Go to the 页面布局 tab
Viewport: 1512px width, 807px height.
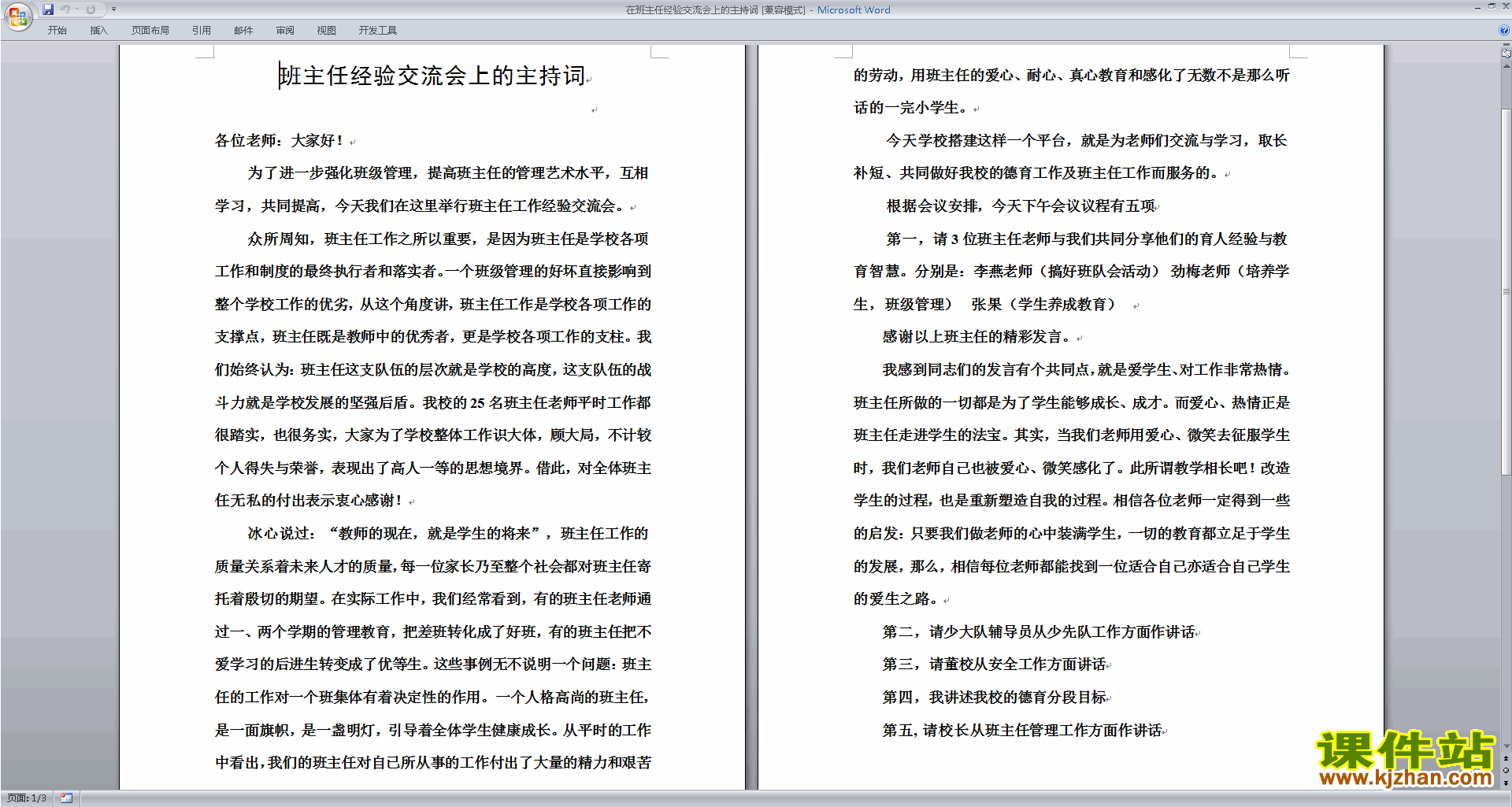tap(150, 31)
